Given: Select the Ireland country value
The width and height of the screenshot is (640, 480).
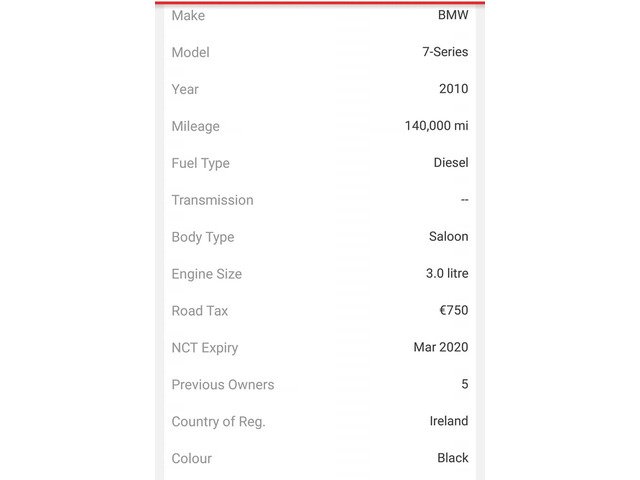Looking at the screenshot, I should coord(449,421).
